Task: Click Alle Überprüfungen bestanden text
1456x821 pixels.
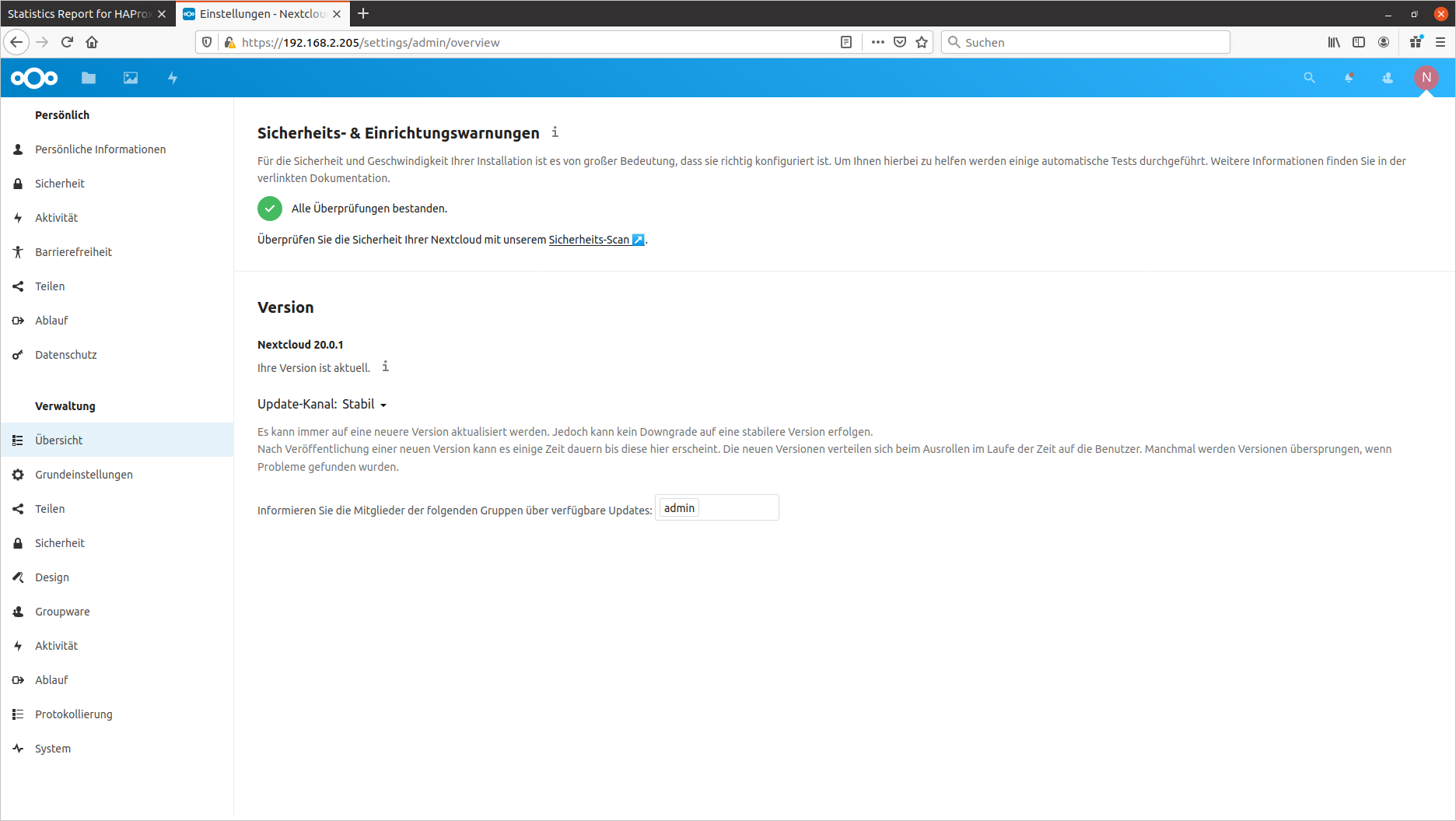Action: pos(369,209)
